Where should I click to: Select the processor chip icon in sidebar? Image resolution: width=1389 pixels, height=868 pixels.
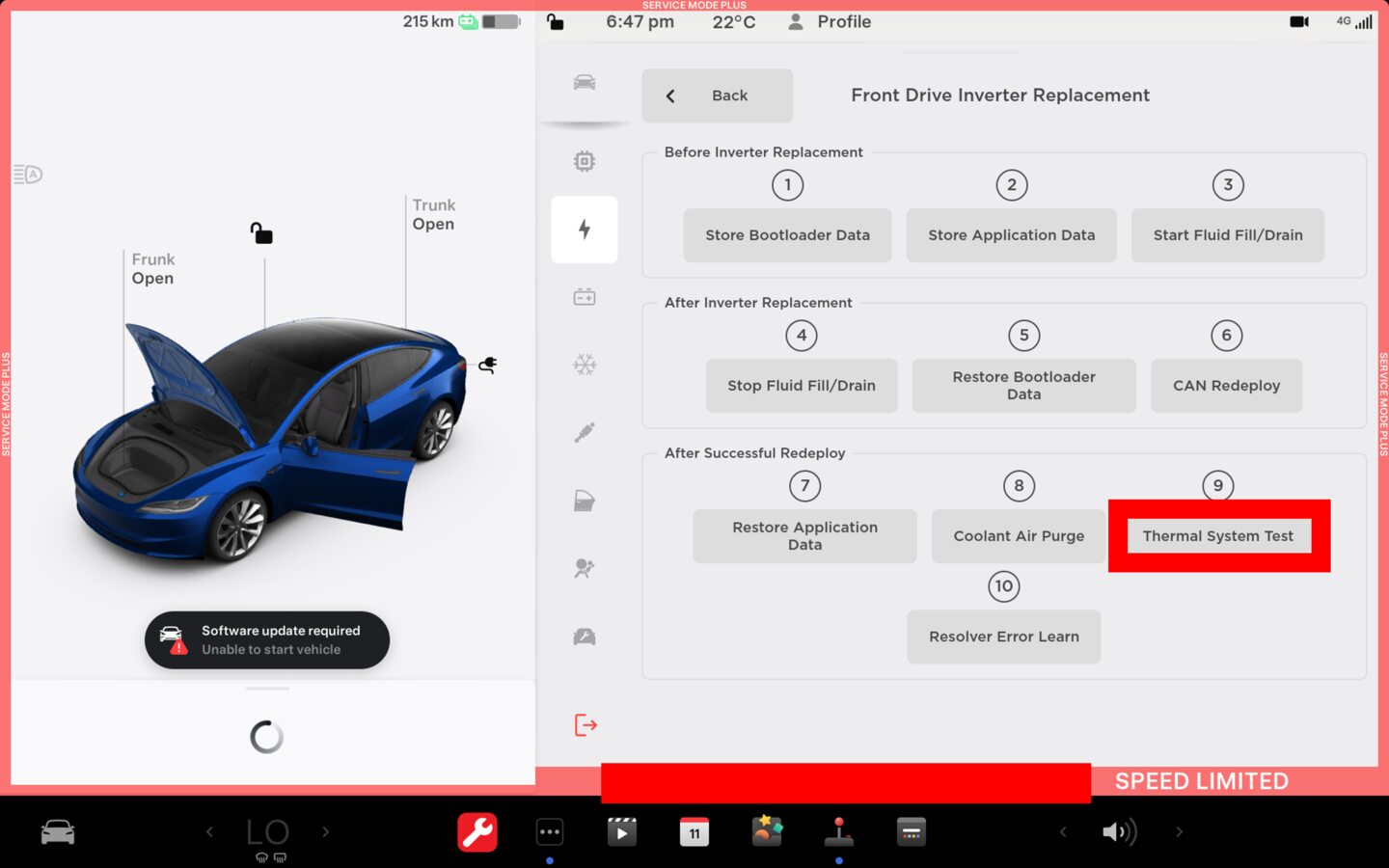click(x=585, y=161)
